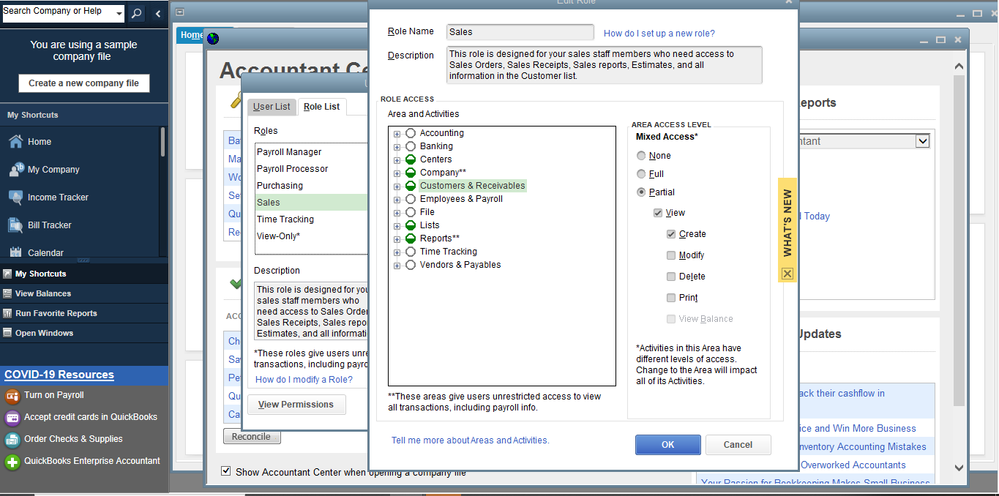Click Order Checks & Supplies icon

pos(12,439)
